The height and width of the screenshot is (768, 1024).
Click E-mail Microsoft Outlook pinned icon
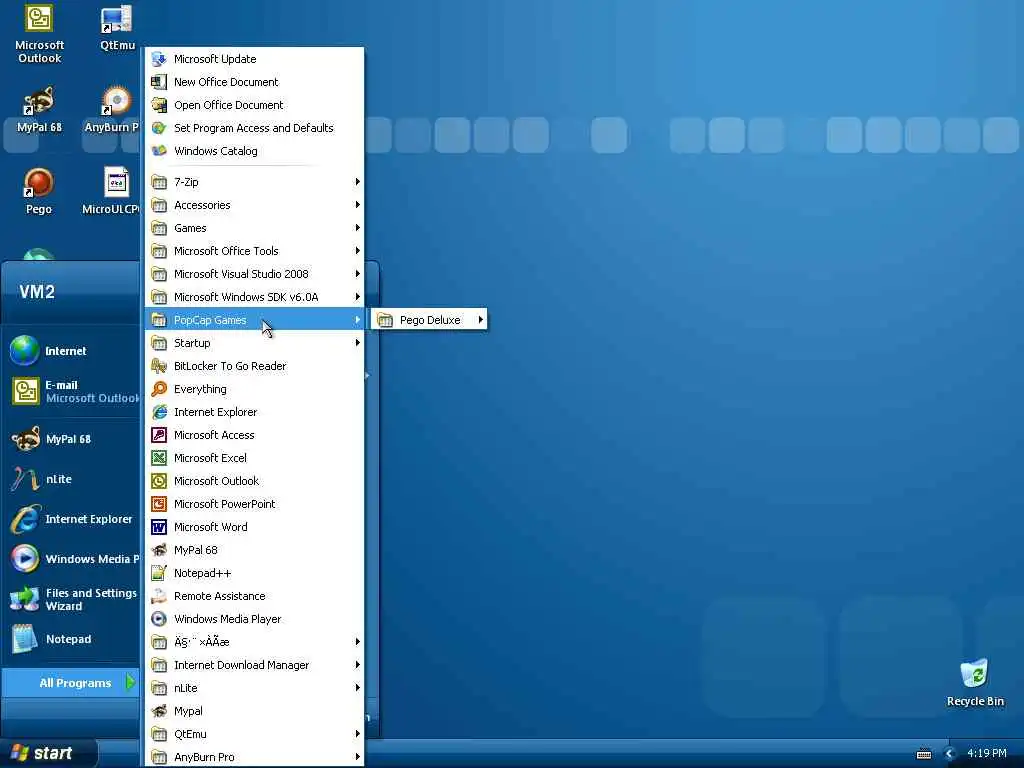(25, 391)
